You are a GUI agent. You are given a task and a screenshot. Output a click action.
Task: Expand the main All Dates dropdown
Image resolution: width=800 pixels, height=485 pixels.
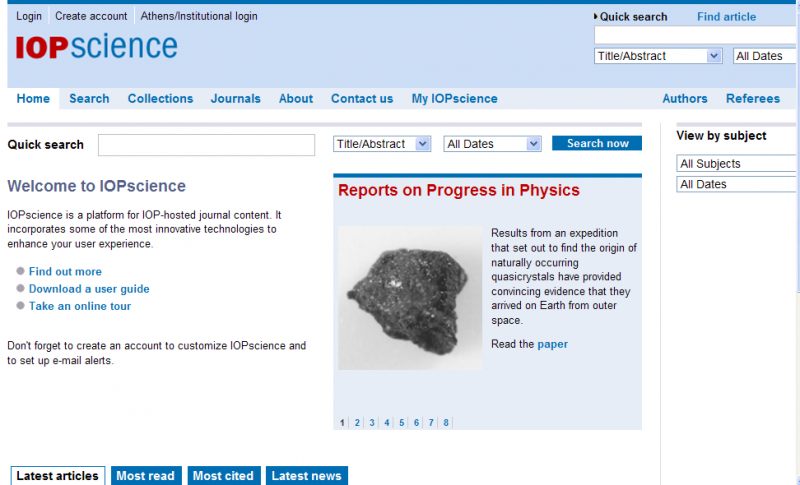point(492,144)
